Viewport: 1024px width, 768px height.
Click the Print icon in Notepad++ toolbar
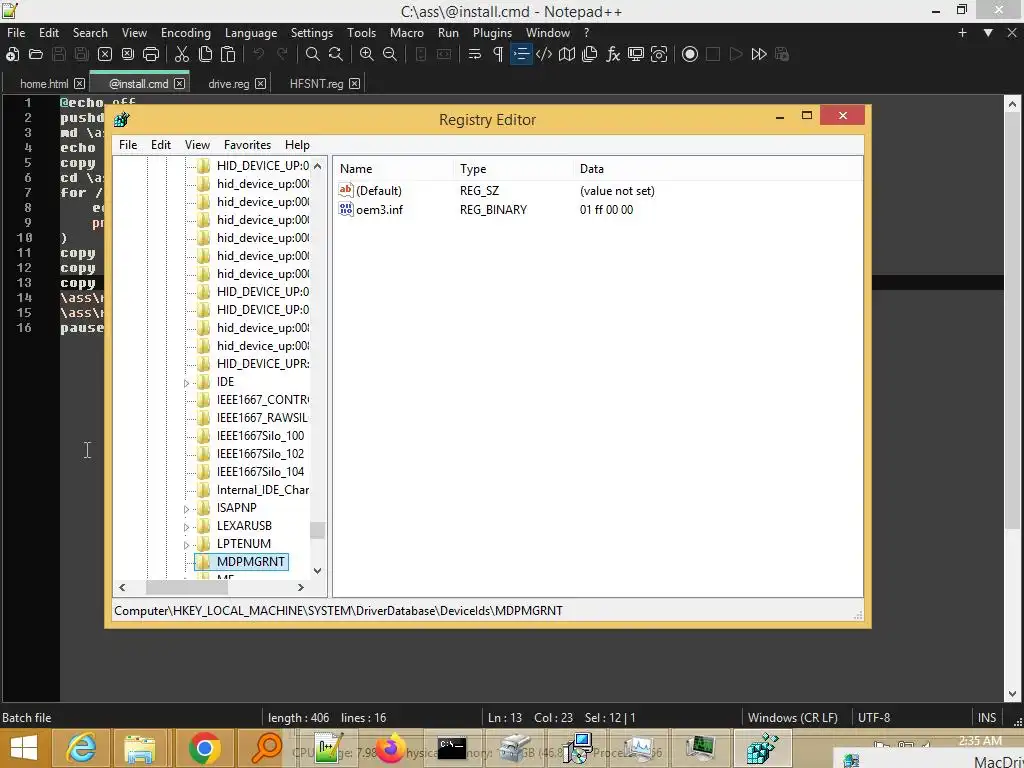(x=151, y=54)
